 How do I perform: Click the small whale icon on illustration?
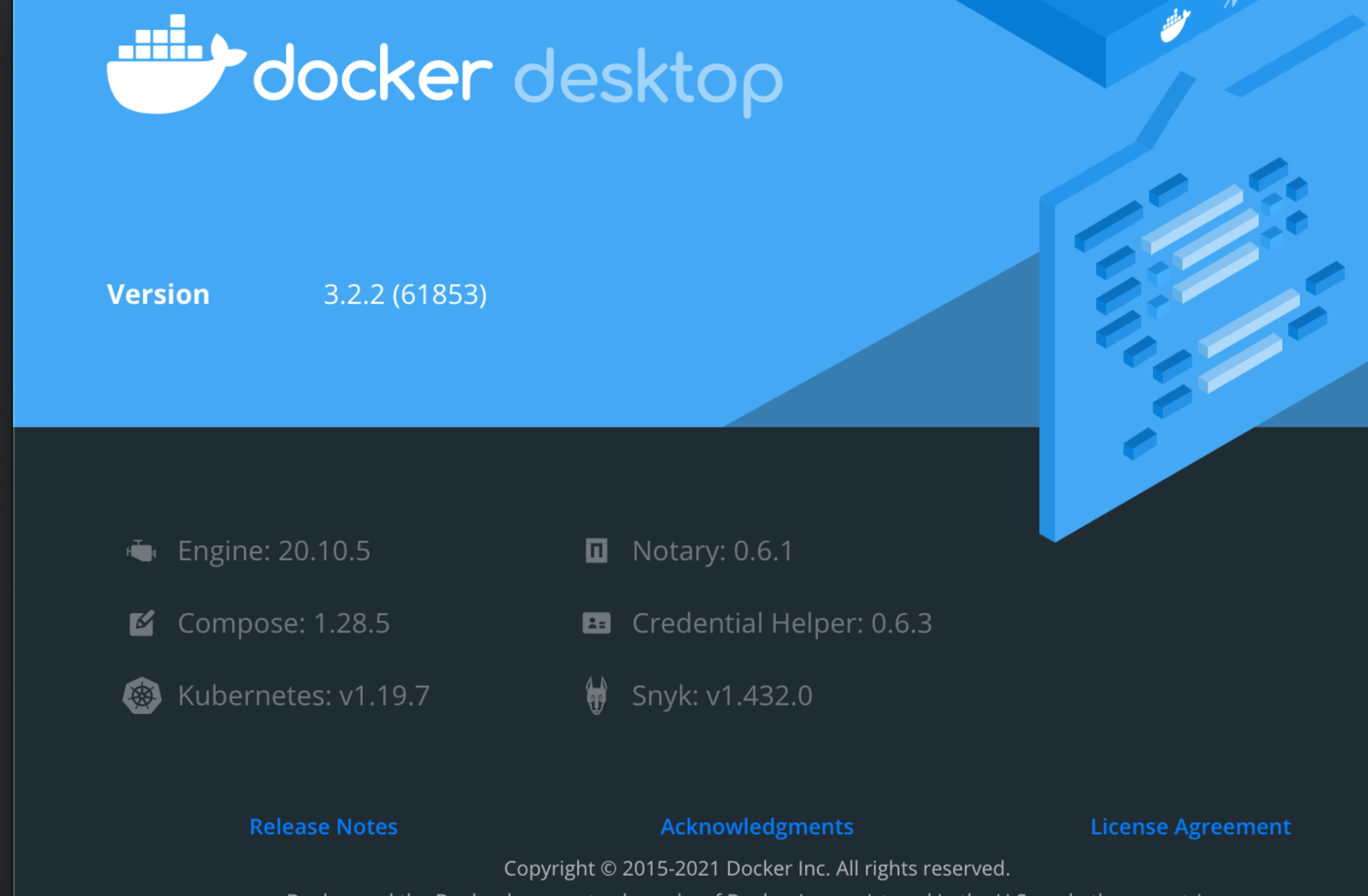tap(1175, 25)
